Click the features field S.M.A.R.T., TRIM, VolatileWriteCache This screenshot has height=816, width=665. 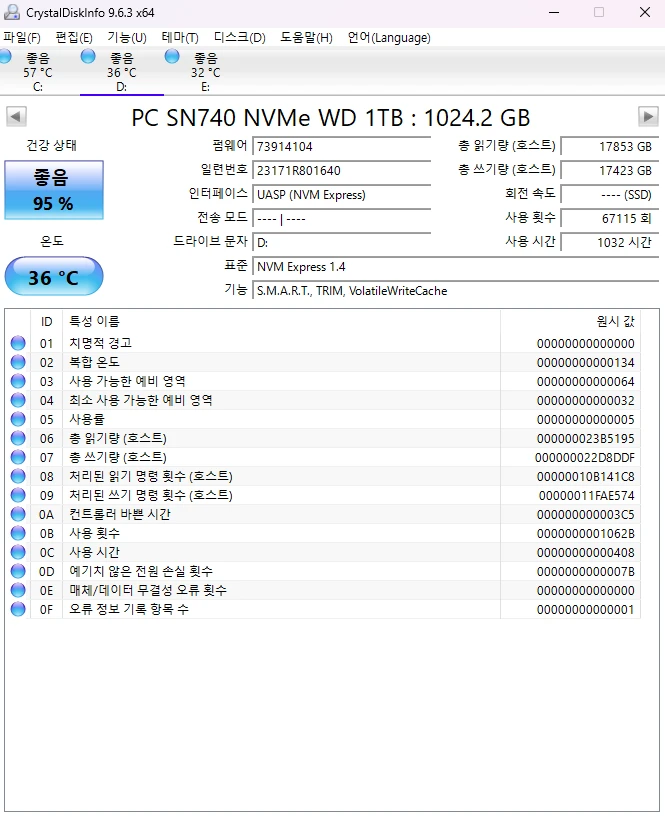coord(456,291)
